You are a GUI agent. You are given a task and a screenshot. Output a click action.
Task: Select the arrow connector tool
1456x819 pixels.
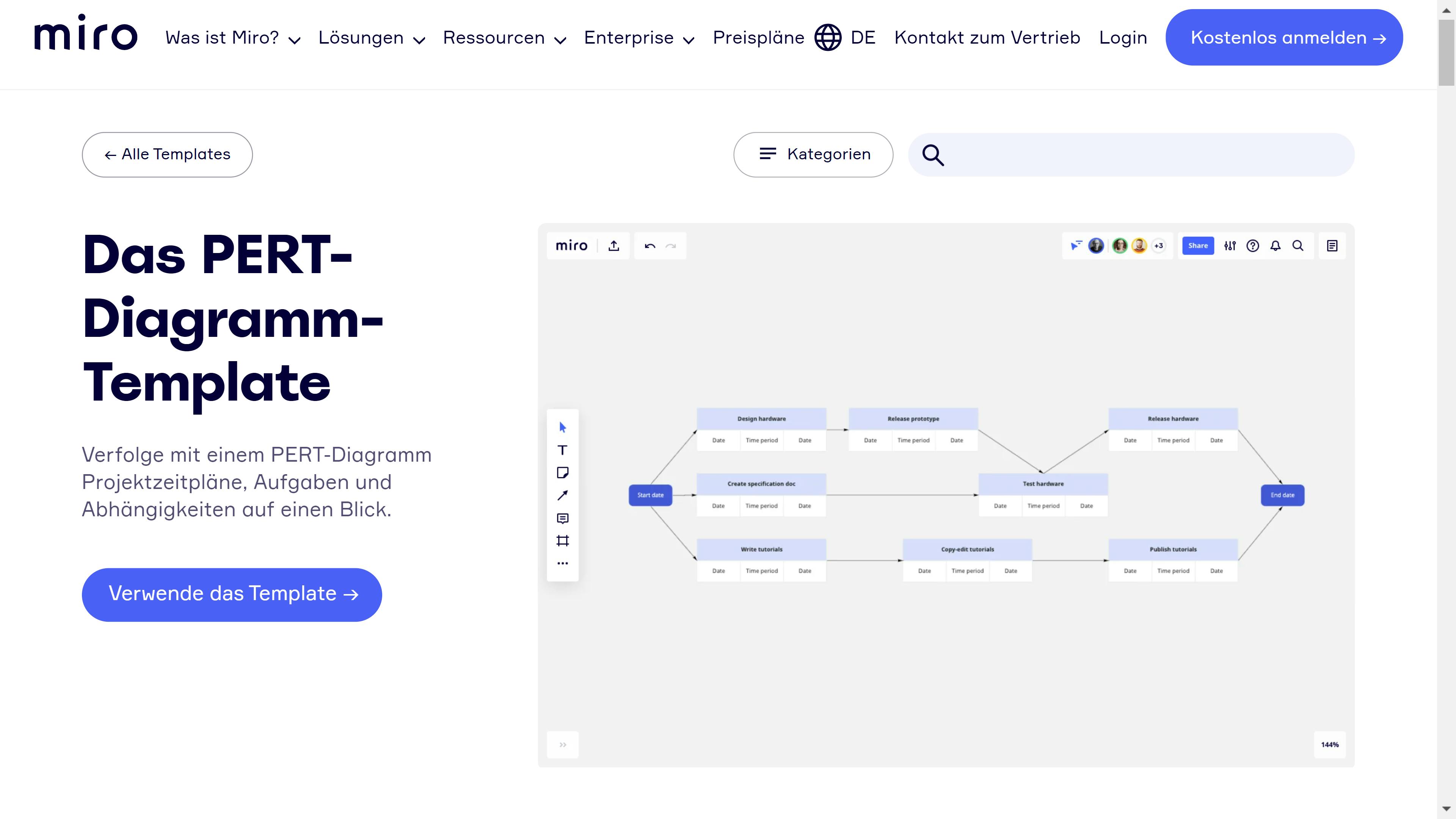[562, 495]
